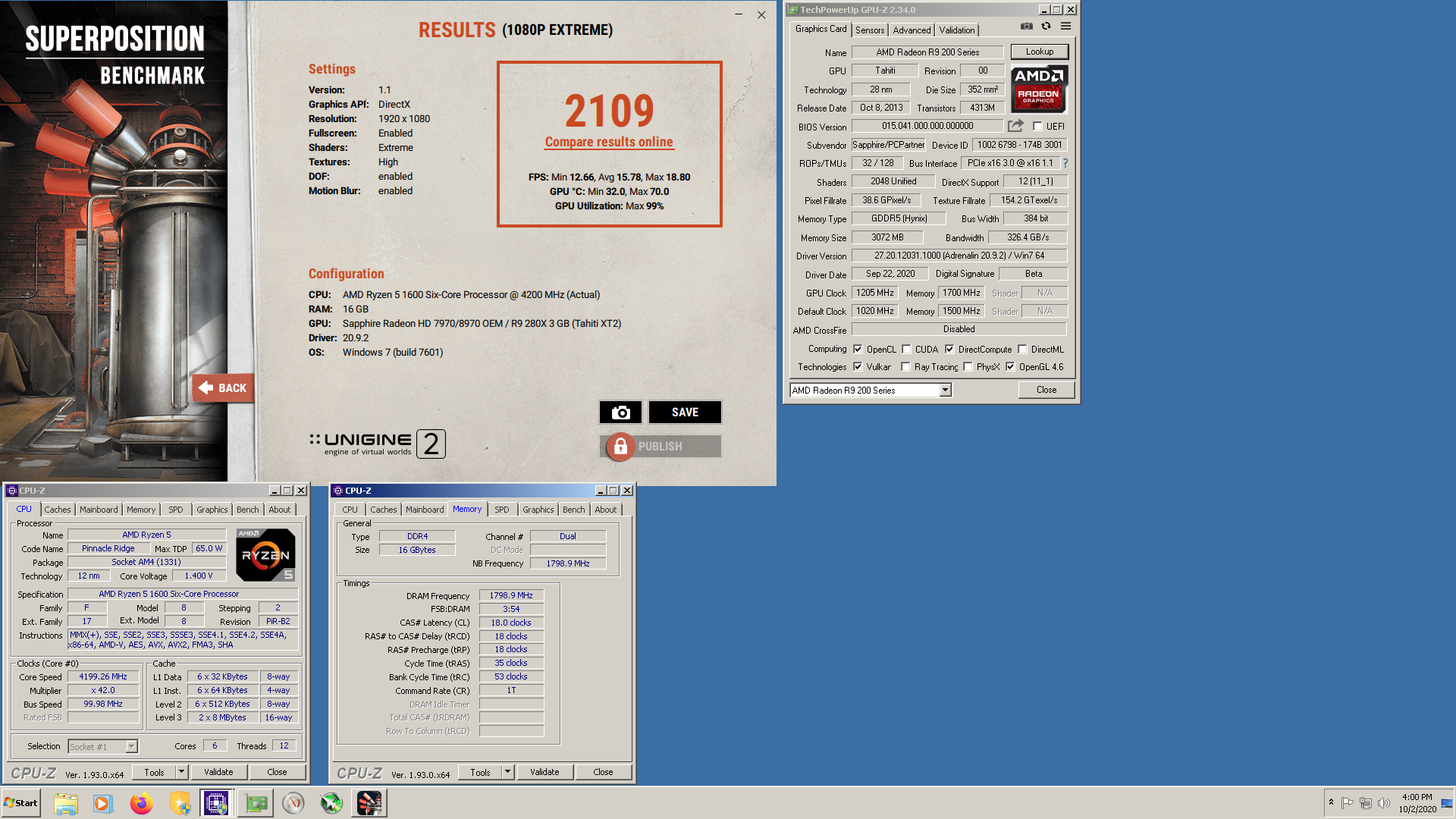This screenshot has width=1456, height=819.
Task: Open the Socket #1 selection dropdown
Action: coord(131,747)
